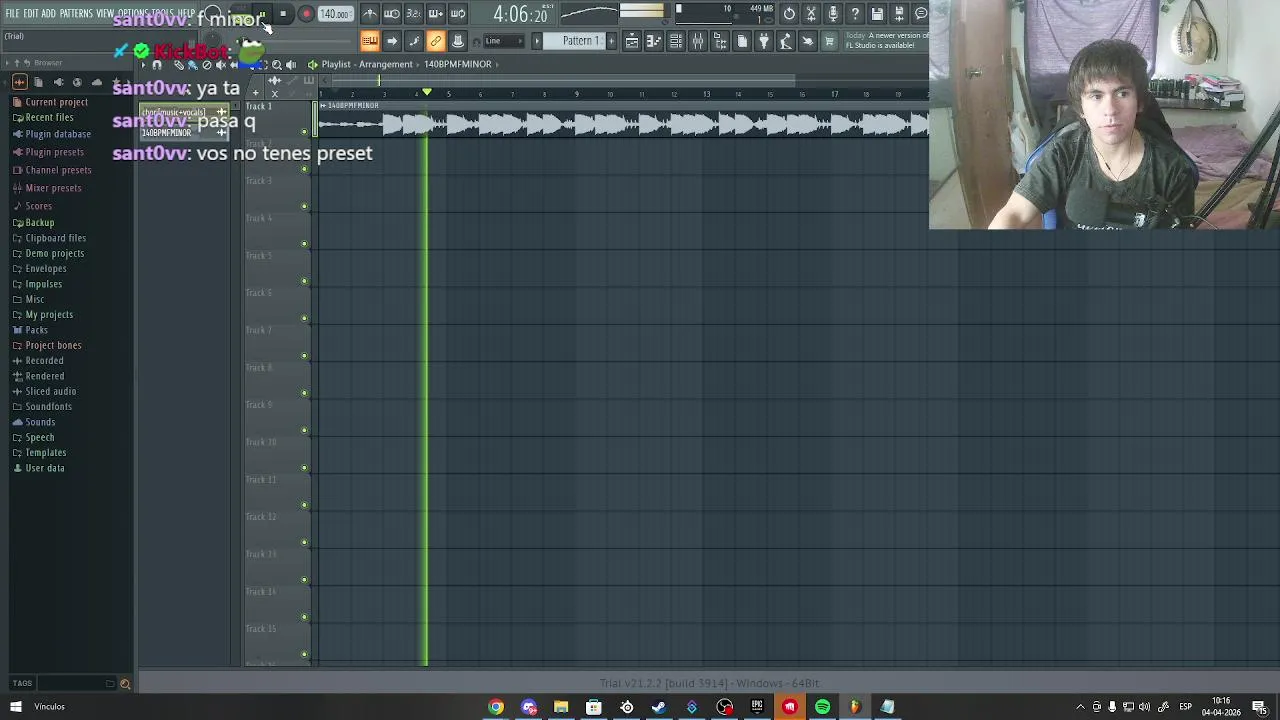Mute Track 3 using its green dot
Image resolution: width=1280 pixels, height=720 pixels.
304,207
